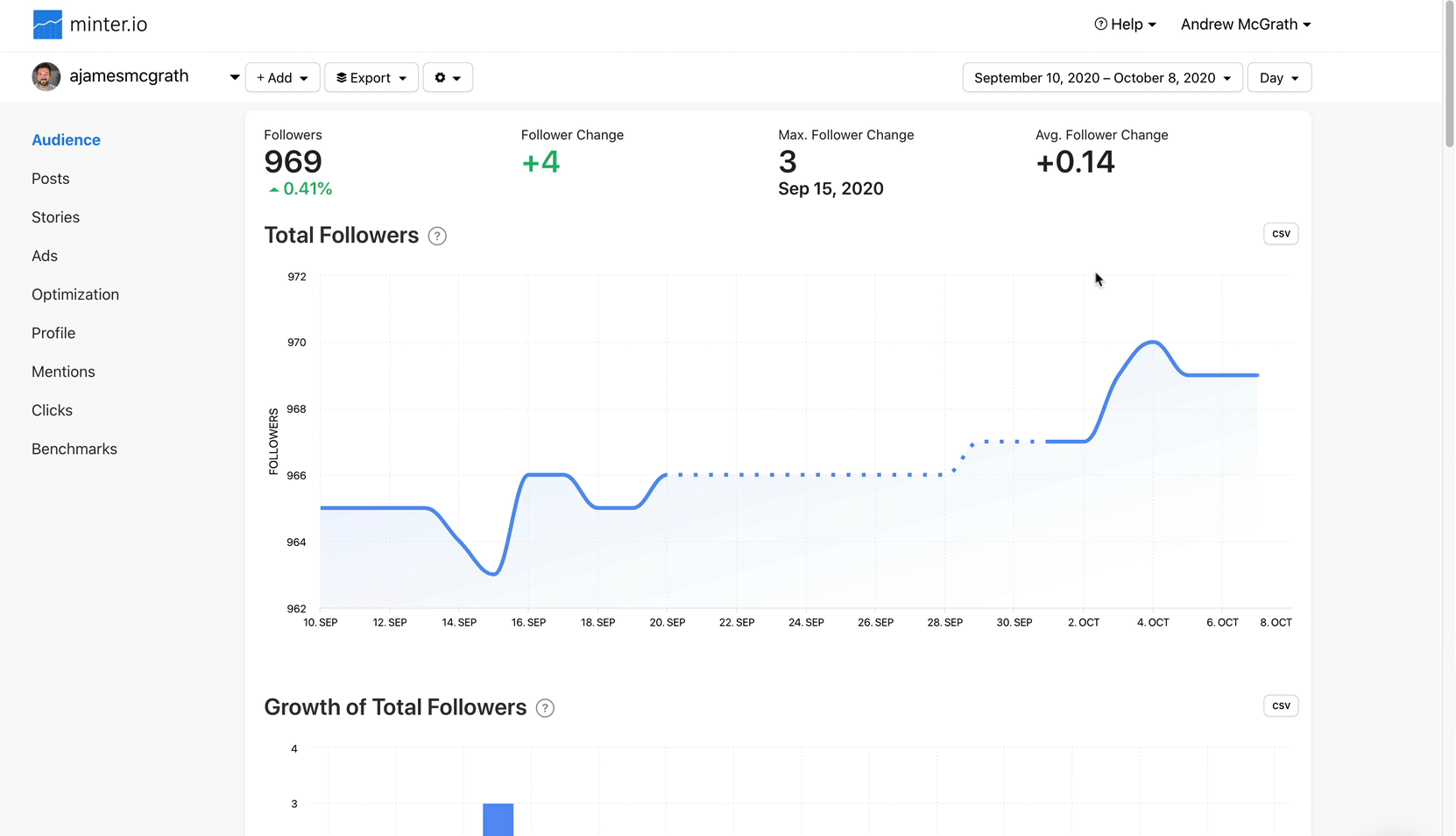The width and height of the screenshot is (1456, 836).
Task: Select the Mentions sidebar item
Action: click(x=63, y=372)
